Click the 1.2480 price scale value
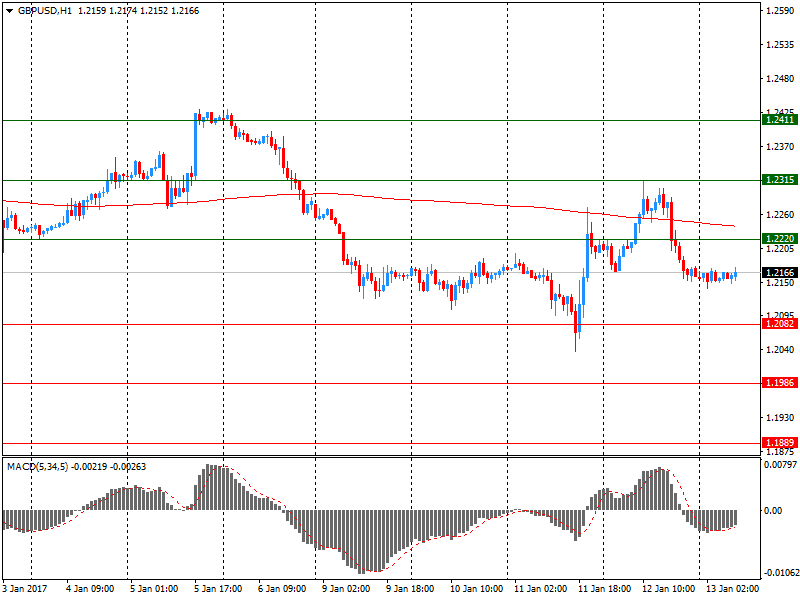 [x=780, y=79]
